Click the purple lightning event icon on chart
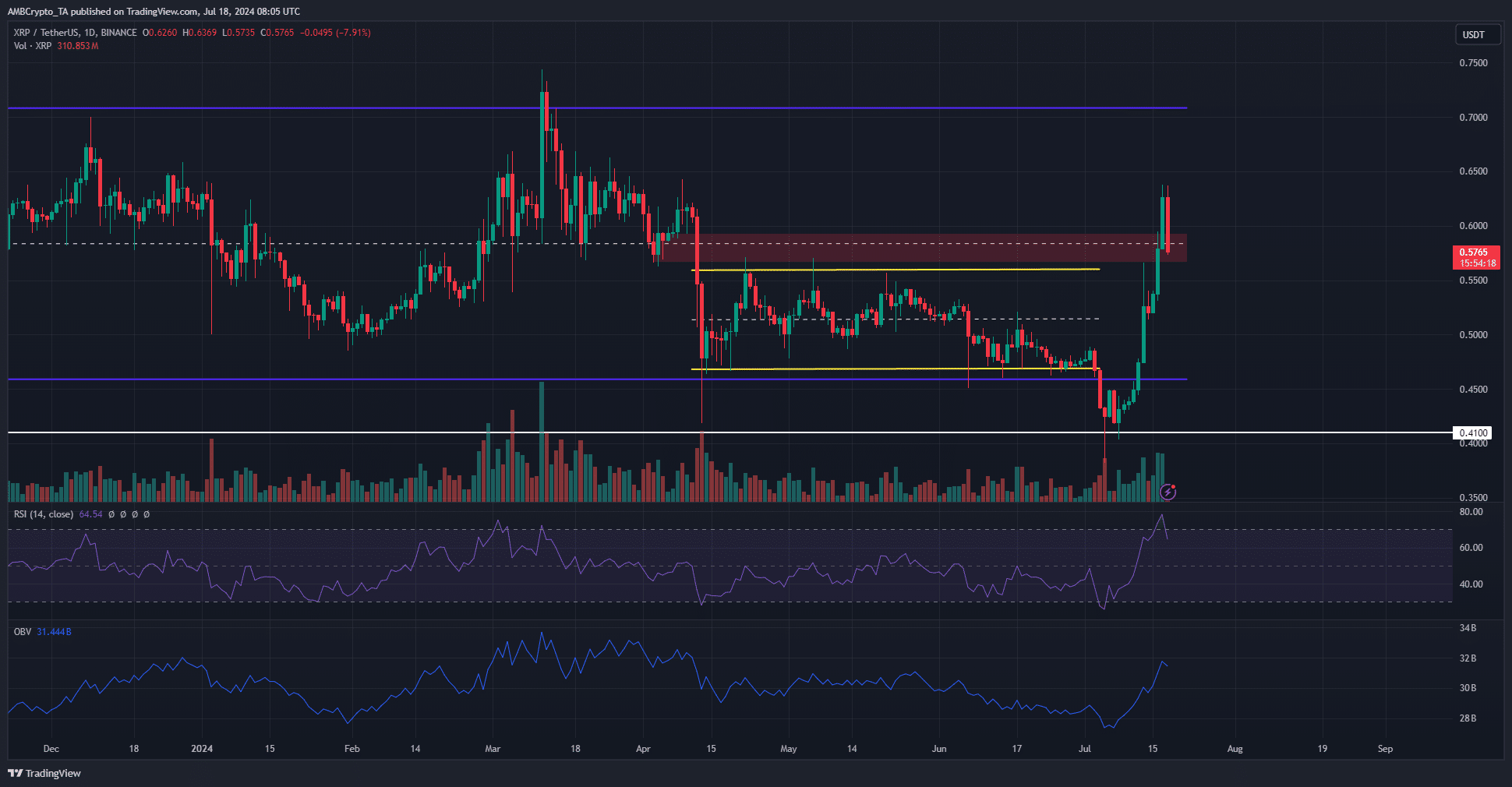The height and width of the screenshot is (787, 1512). (1168, 492)
